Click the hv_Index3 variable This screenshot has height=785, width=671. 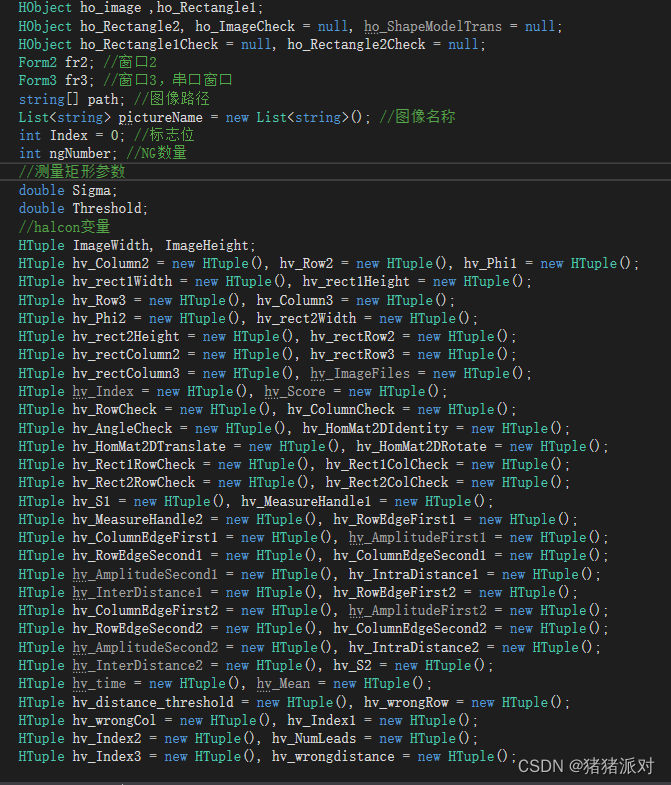(107, 757)
